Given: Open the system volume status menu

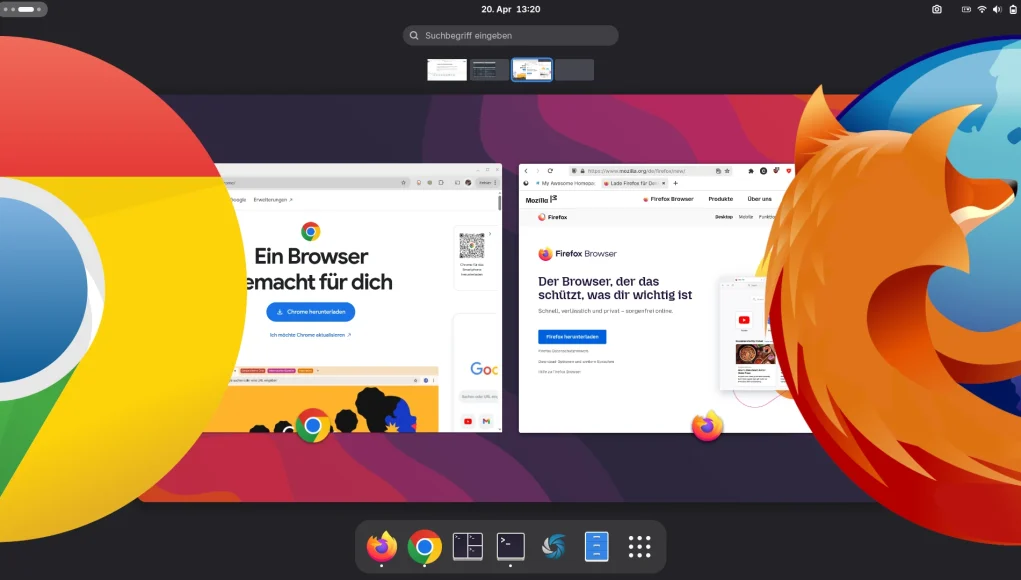Looking at the screenshot, I should pyautogui.click(x=997, y=9).
